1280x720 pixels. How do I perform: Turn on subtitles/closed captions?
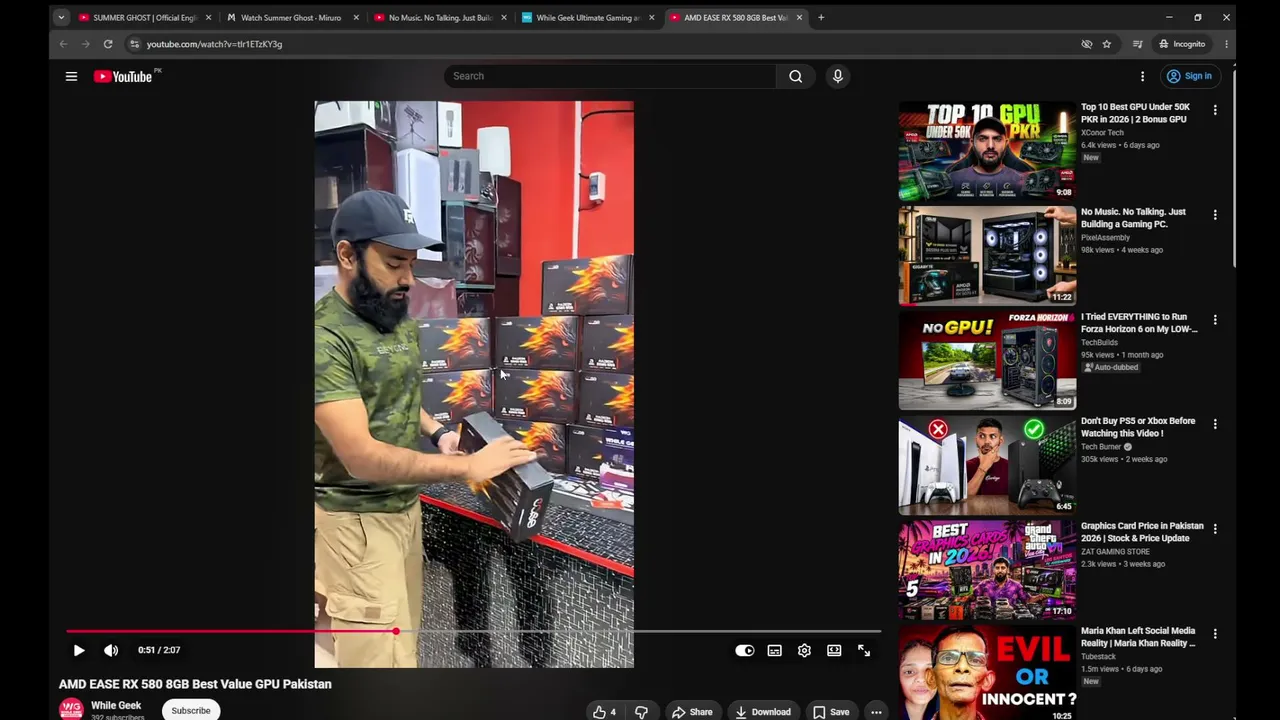coord(774,650)
